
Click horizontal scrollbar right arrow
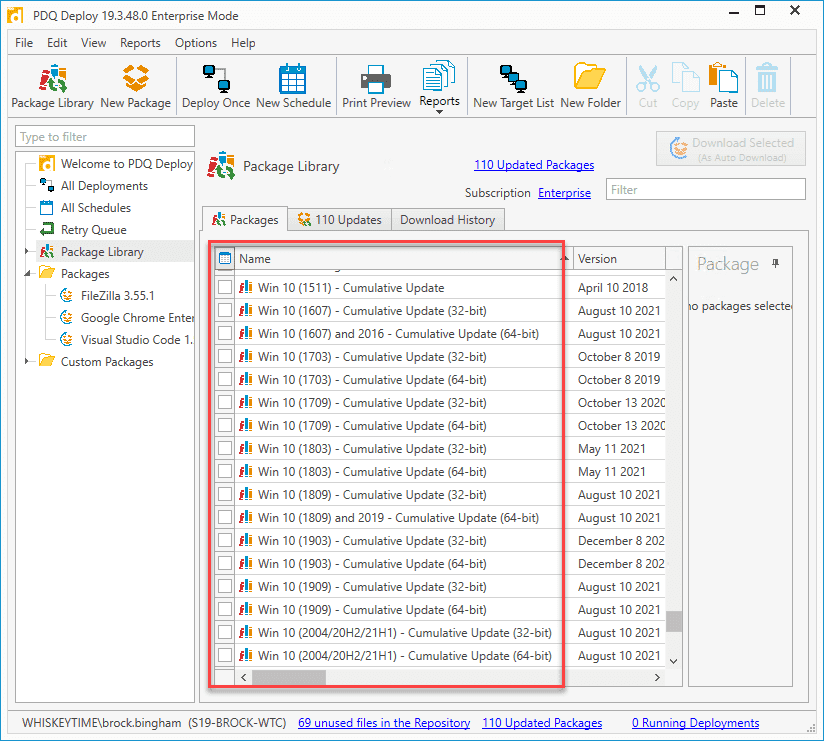tap(657, 677)
